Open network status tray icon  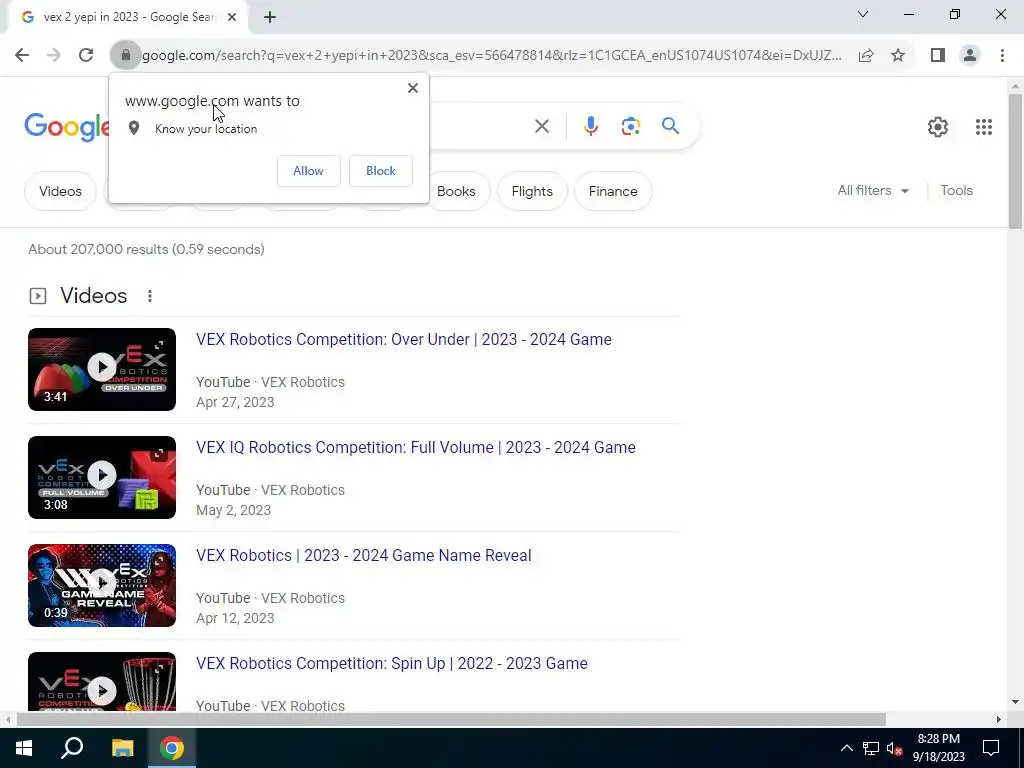coord(871,748)
